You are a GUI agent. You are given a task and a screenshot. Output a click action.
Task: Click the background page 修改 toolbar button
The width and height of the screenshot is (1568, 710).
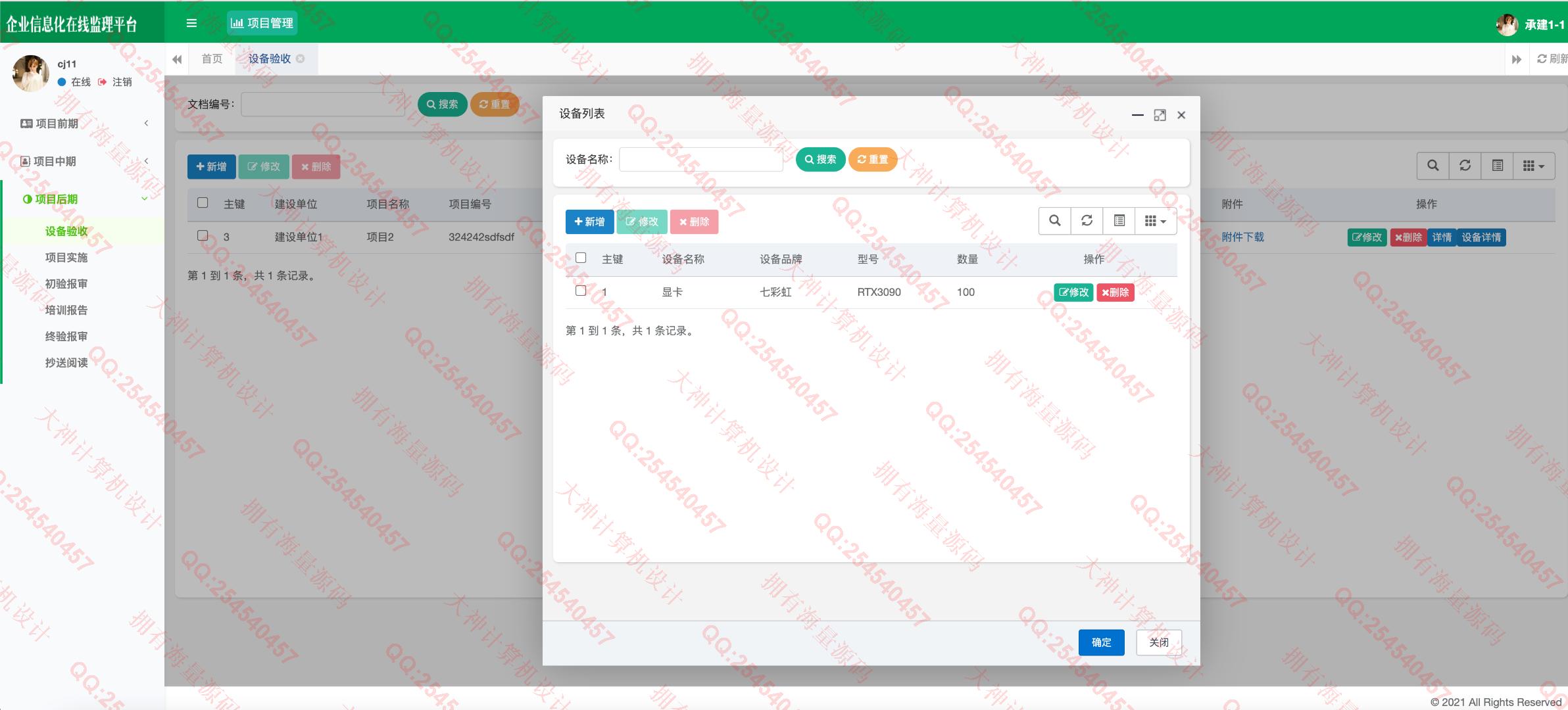point(263,166)
